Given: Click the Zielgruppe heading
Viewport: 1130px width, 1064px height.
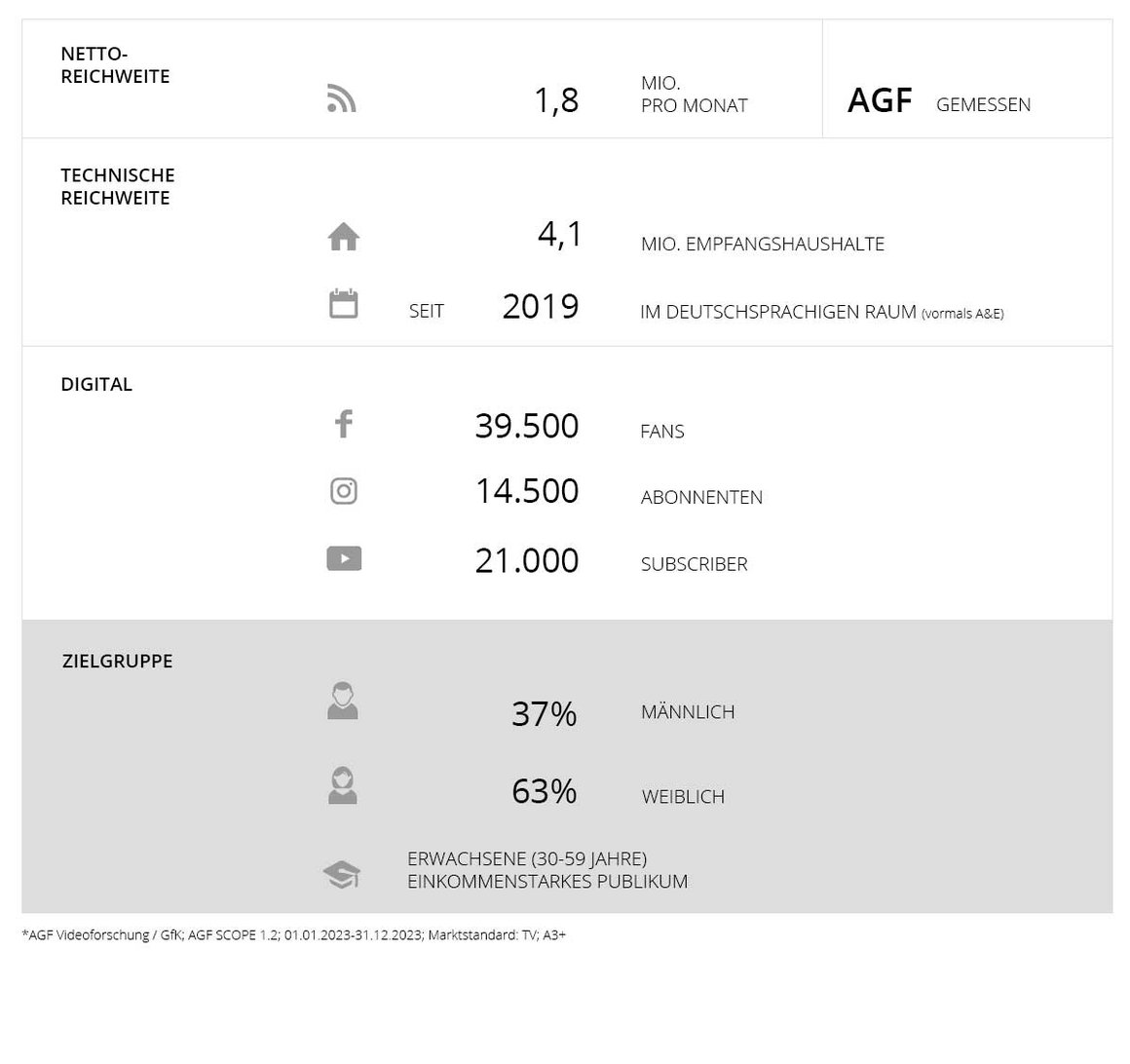Looking at the screenshot, I should coord(118,661).
